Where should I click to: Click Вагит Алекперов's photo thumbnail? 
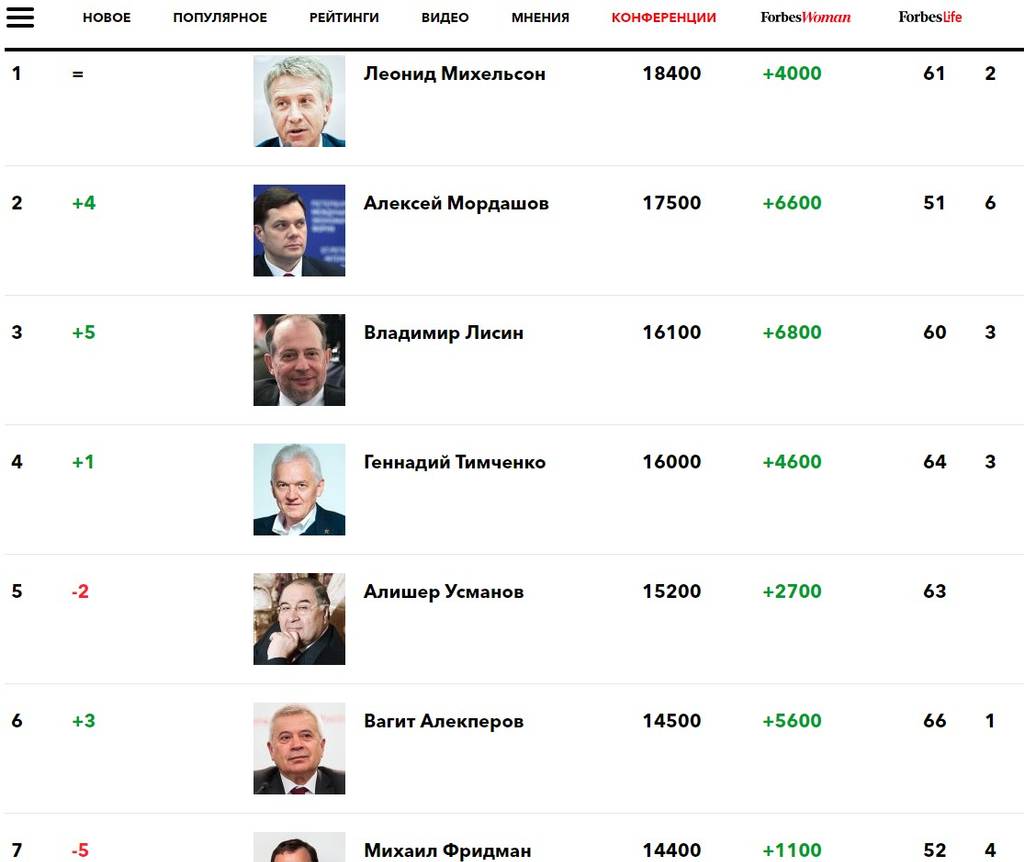click(x=299, y=748)
